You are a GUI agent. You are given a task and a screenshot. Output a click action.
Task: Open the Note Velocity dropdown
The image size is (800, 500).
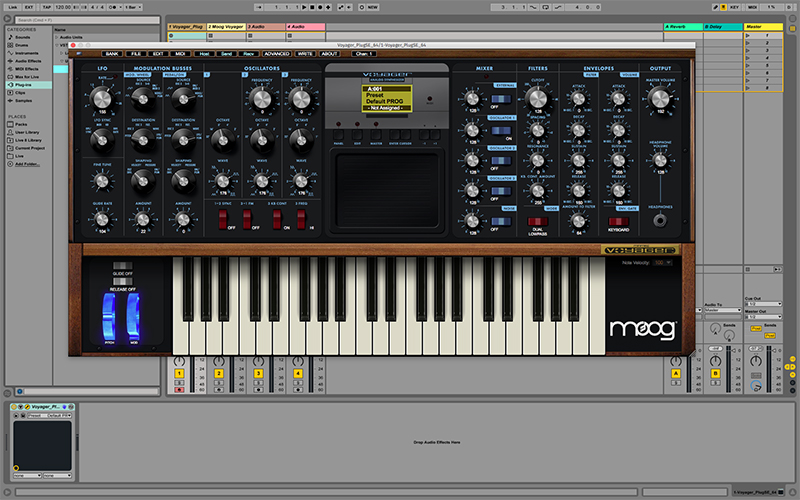[x=663, y=262]
